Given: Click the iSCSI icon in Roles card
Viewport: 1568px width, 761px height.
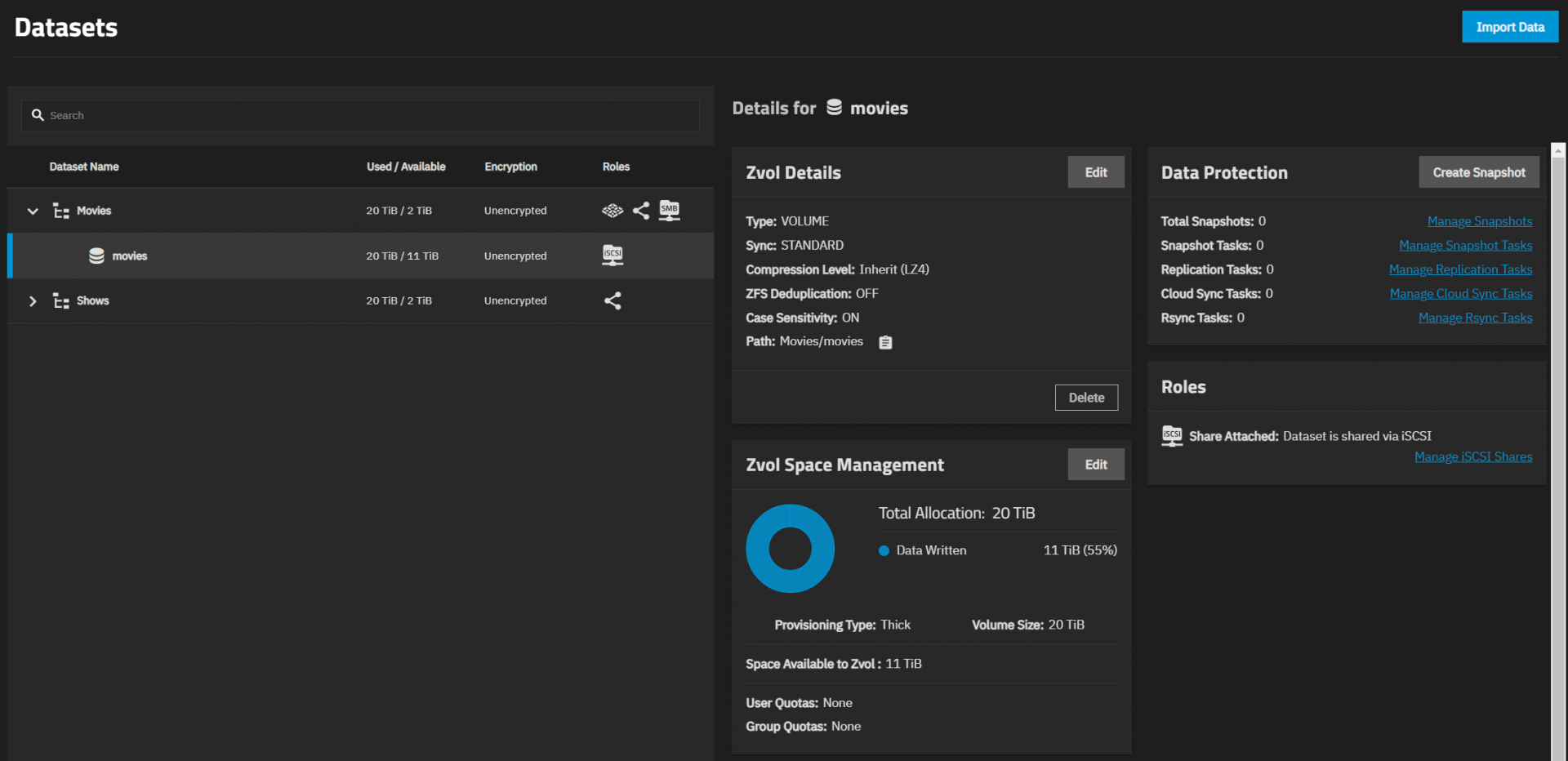Looking at the screenshot, I should (1172, 436).
